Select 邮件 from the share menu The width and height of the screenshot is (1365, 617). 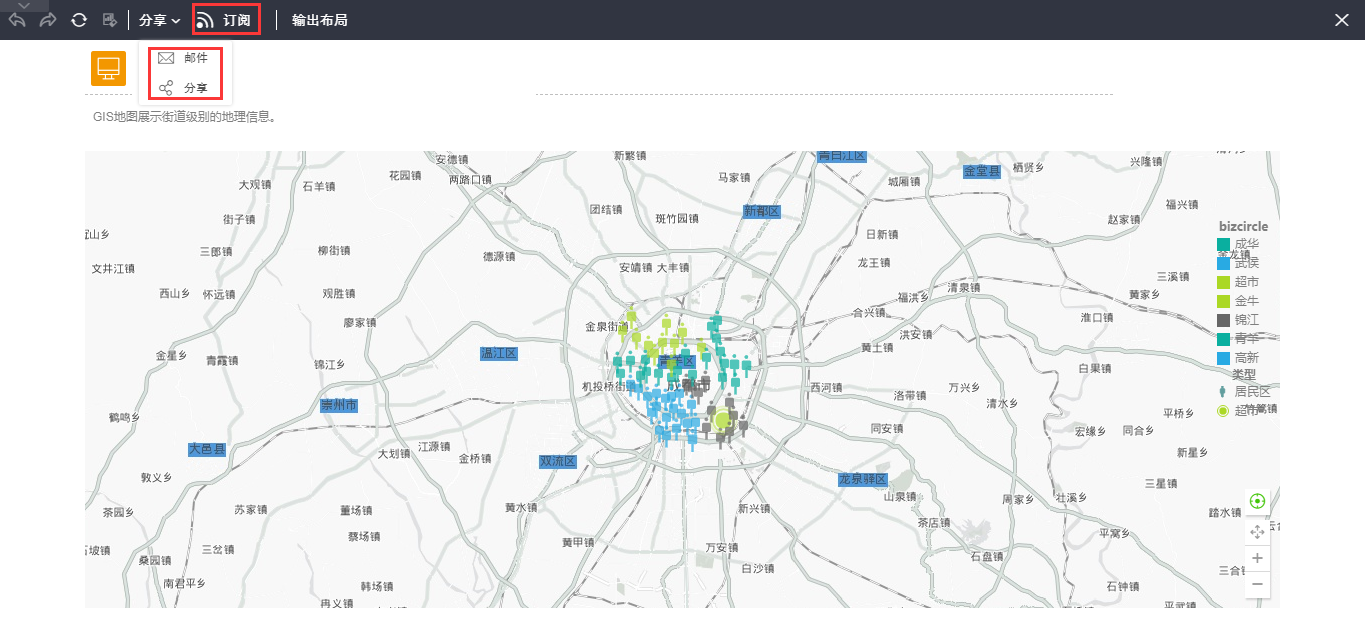pos(185,58)
